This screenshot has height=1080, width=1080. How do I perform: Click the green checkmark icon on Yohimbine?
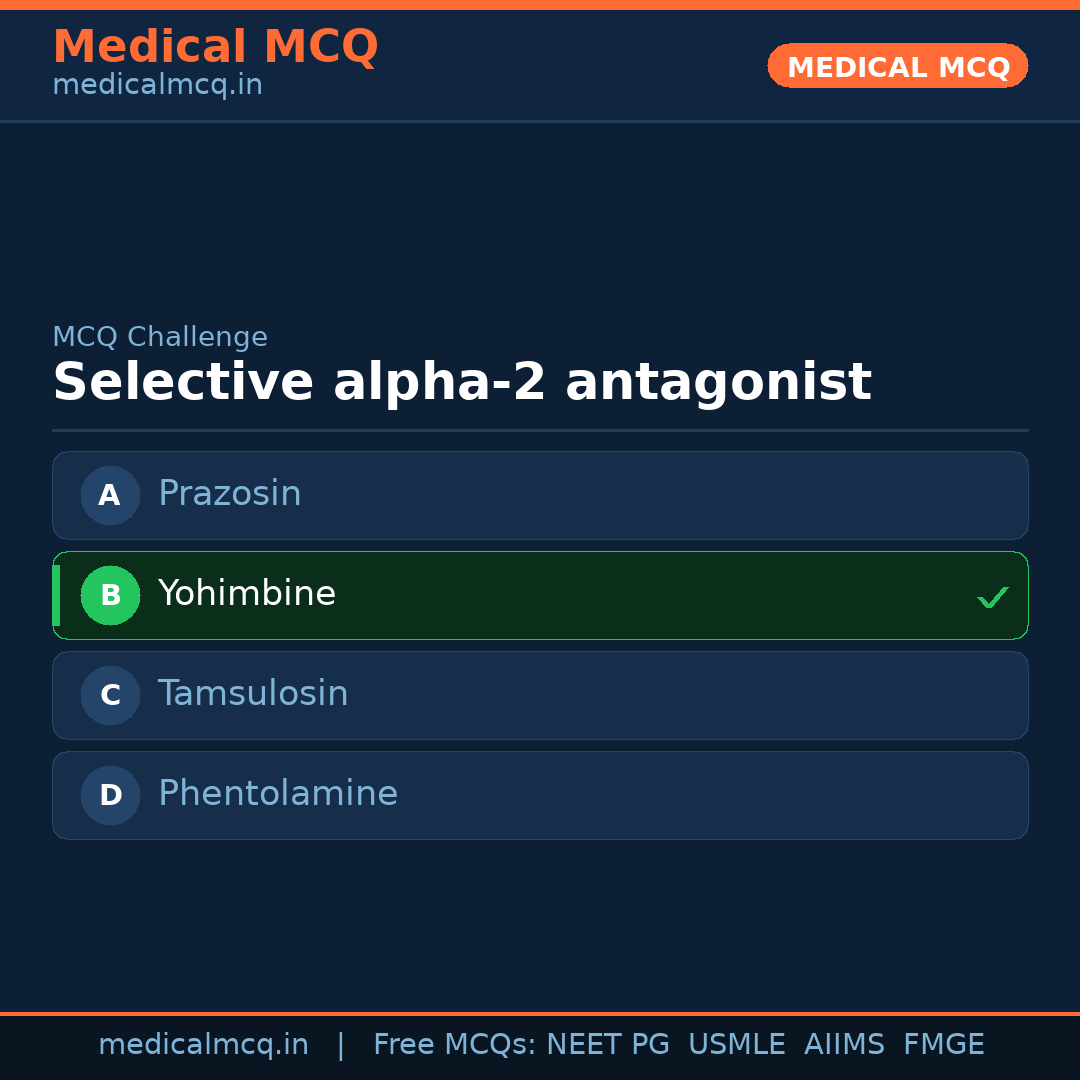(993, 596)
